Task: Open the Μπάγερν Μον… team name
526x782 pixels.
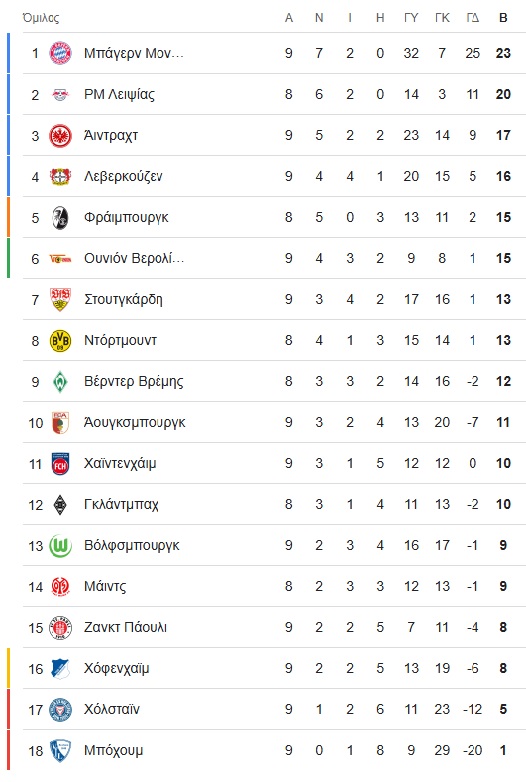Action: (x=134, y=53)
